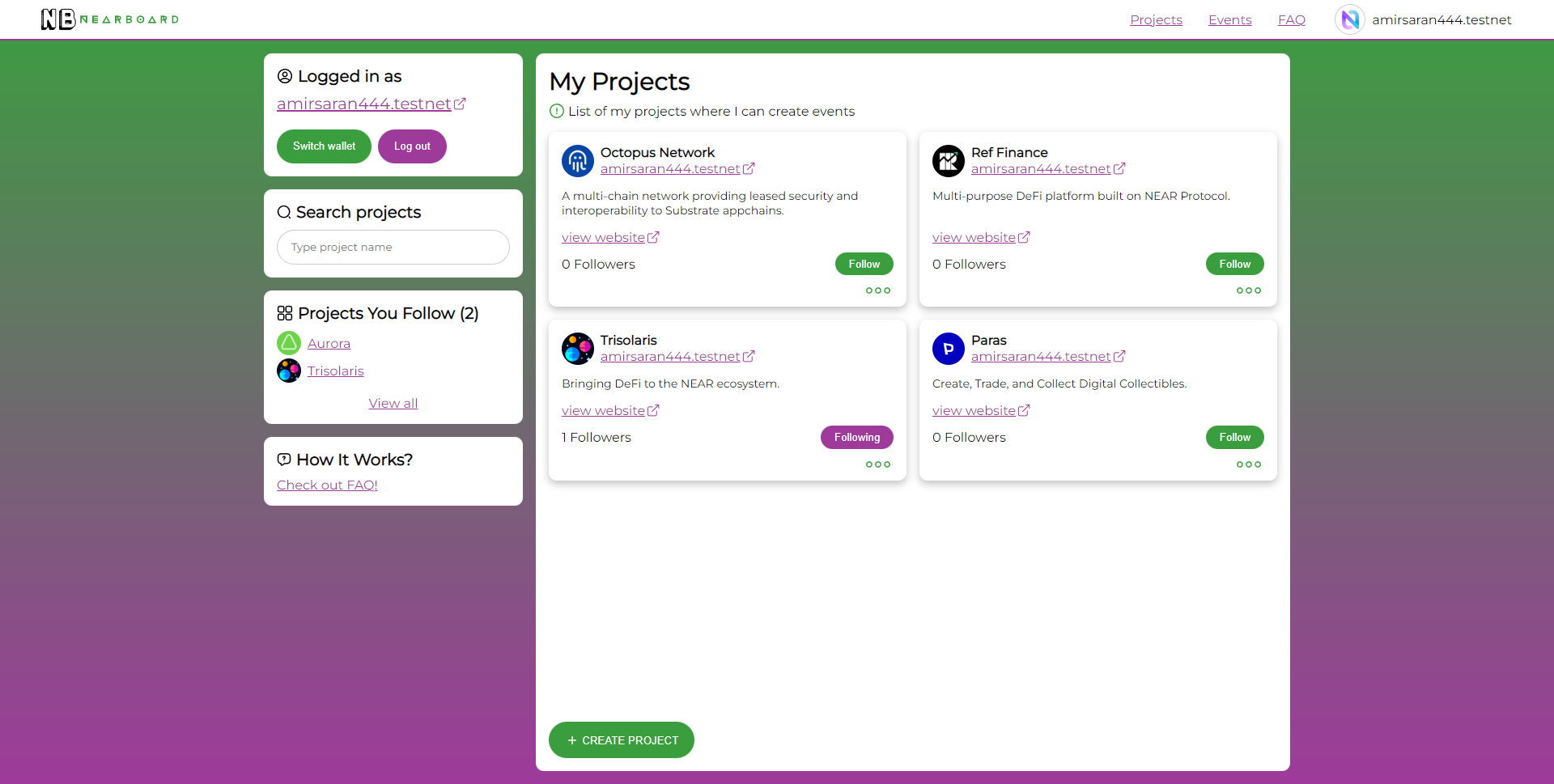Click the Aurora logo in followed projects
This screenshot has height=784, width=1554.
pyautogui.click(x=289, y=343)
